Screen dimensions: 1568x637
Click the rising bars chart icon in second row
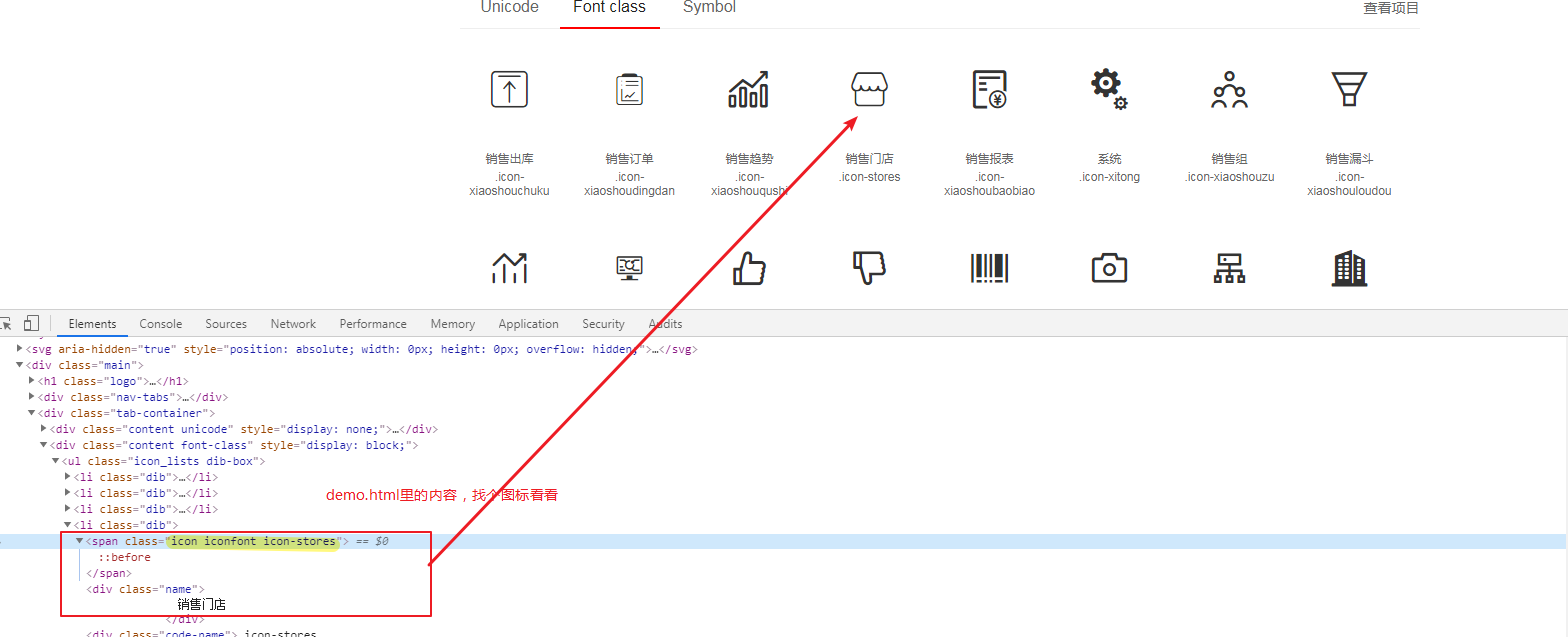tap(510, 268)
